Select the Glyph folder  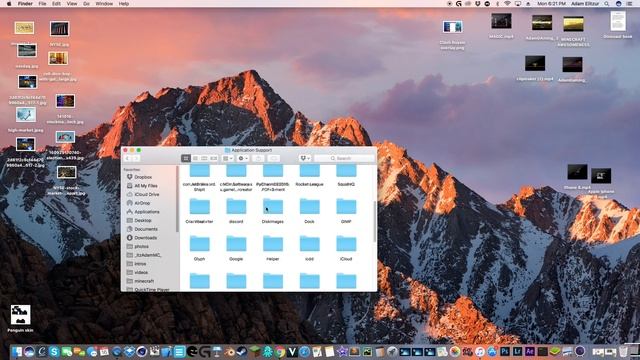click(x=199, y=244)
